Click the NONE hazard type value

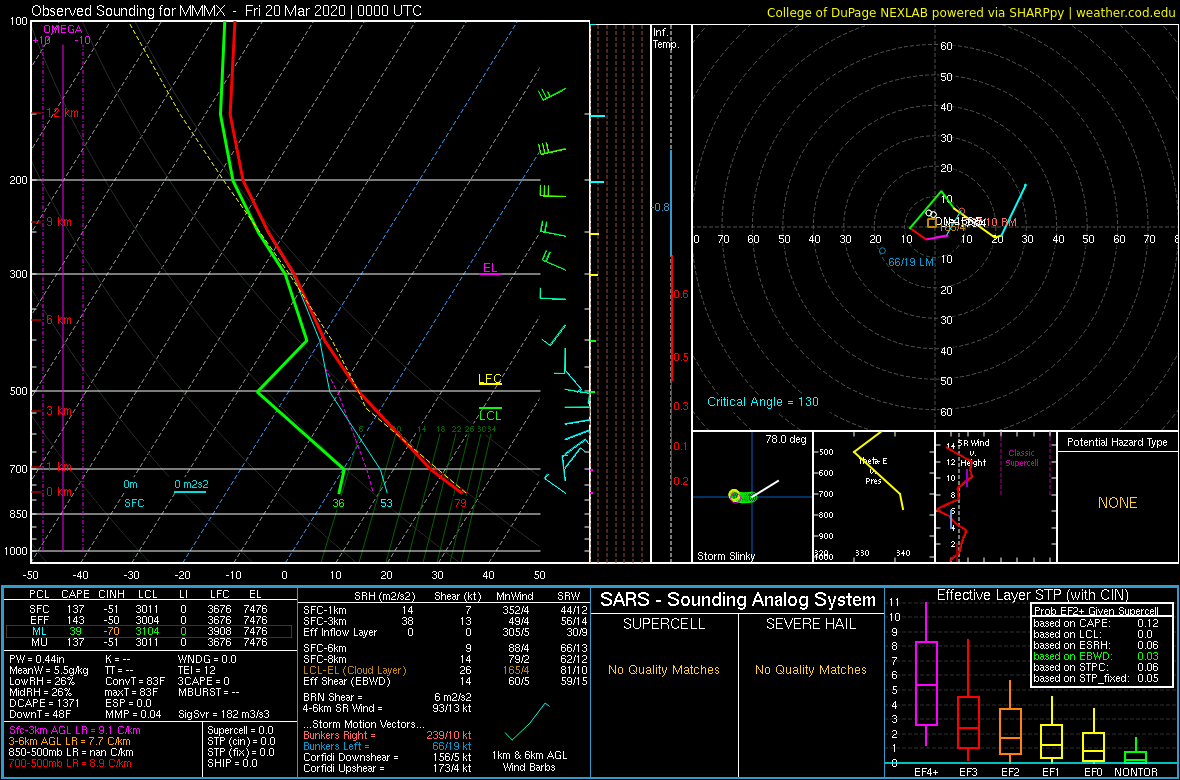click(1118, 503)
